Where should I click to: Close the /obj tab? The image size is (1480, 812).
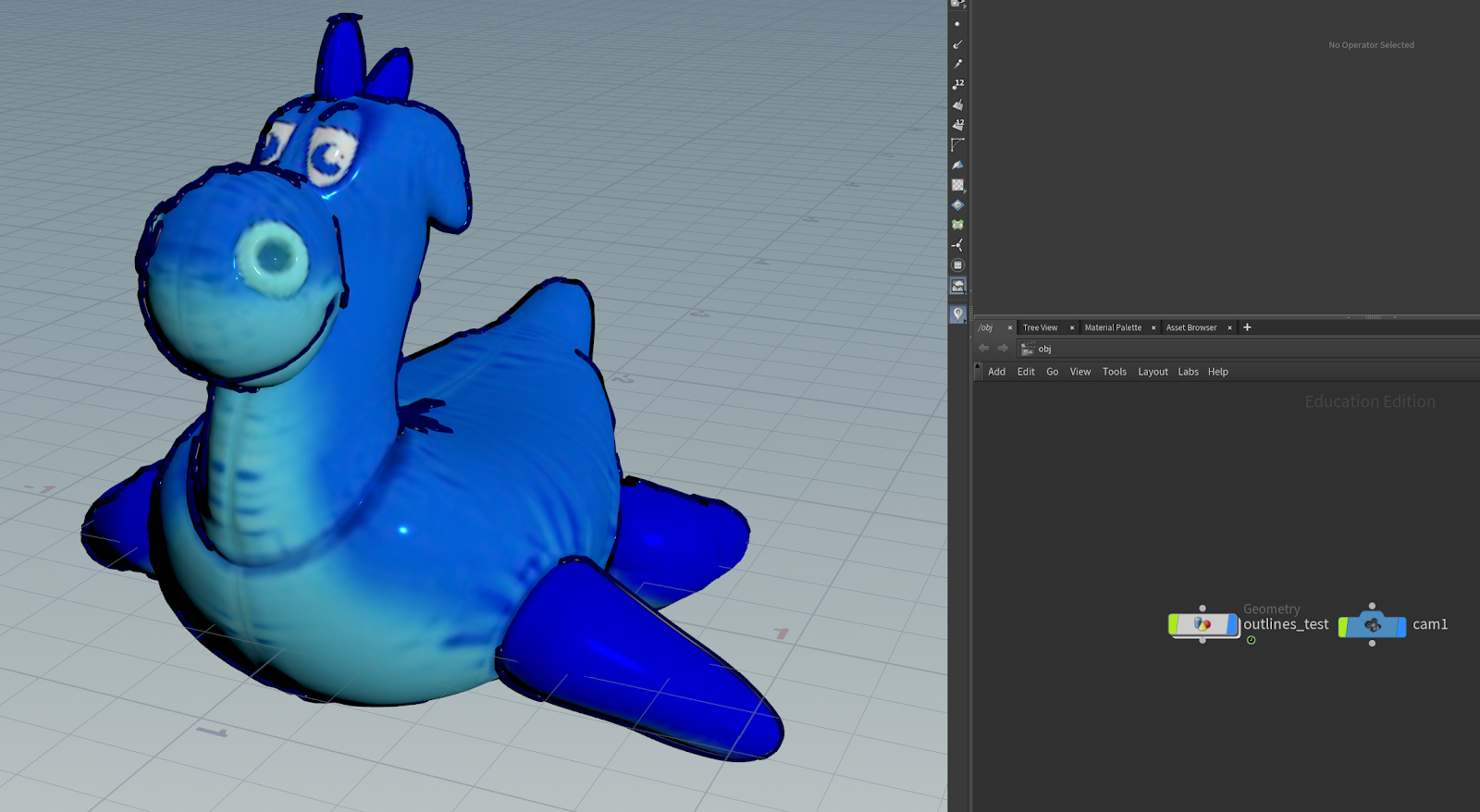pyautogui.click(x=1010, y=327)
